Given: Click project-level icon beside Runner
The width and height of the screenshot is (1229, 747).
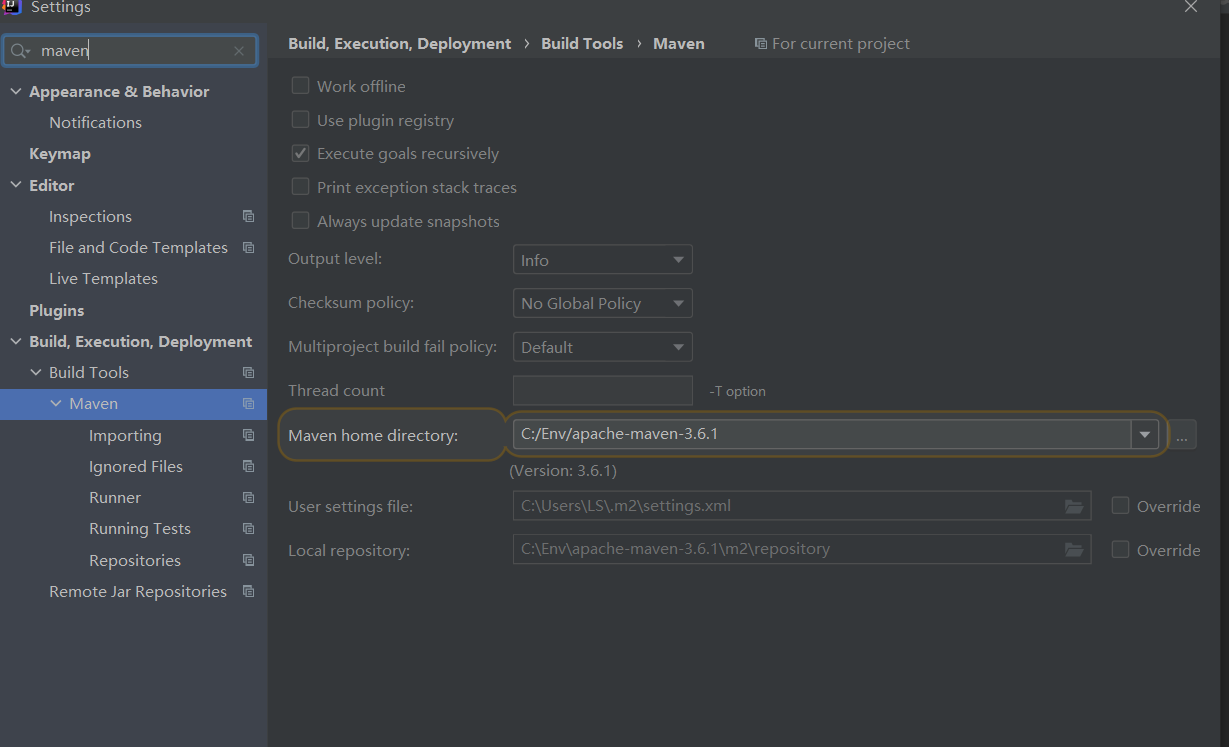Looking at the screenshot, I should pos(249,498).
